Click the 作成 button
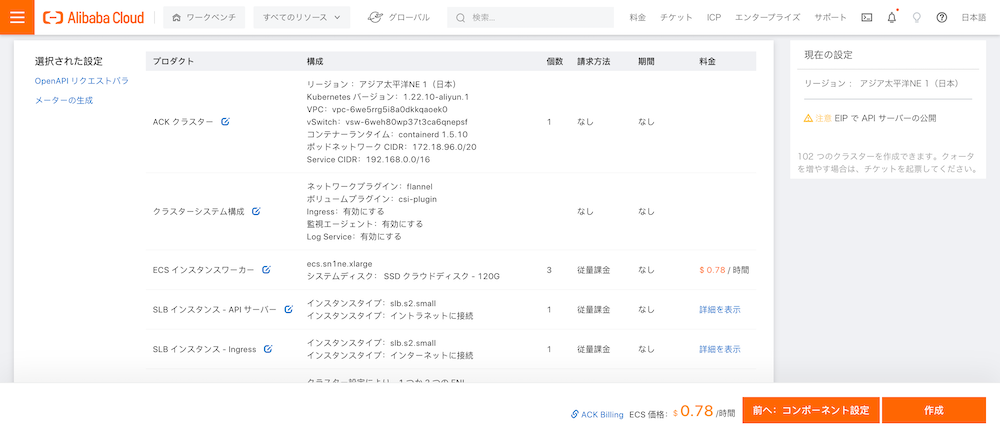1000x438 pixels. [934, 411]
